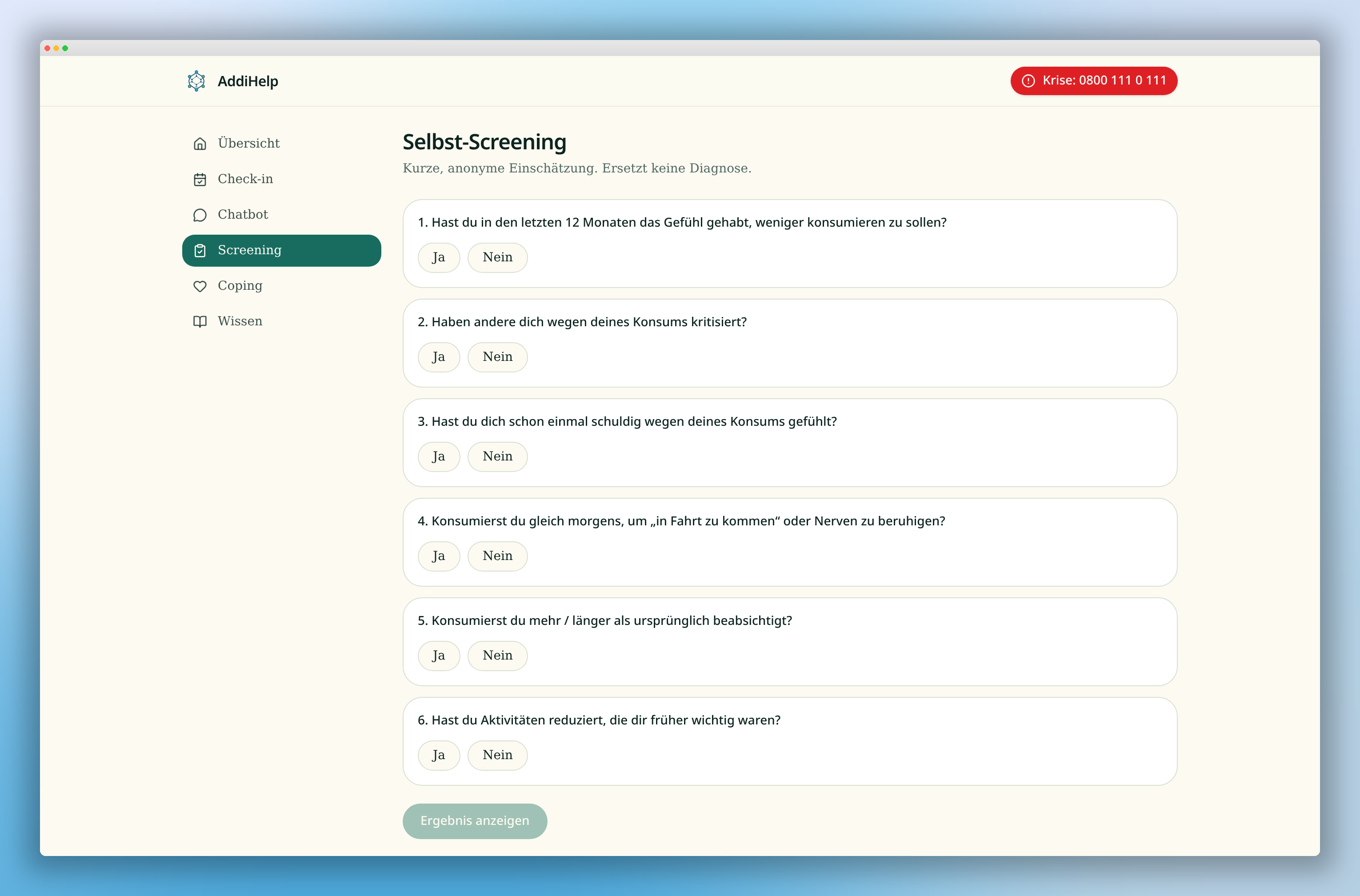Open the Chatbot section
Screen dimensions: 1360x896
(281, 214)
